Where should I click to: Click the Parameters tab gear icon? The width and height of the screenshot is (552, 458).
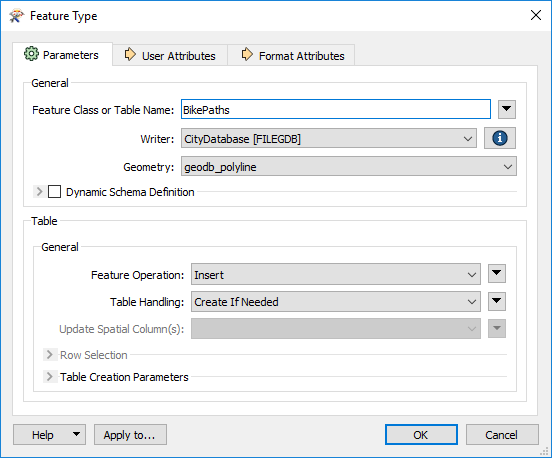click(31, 54)
